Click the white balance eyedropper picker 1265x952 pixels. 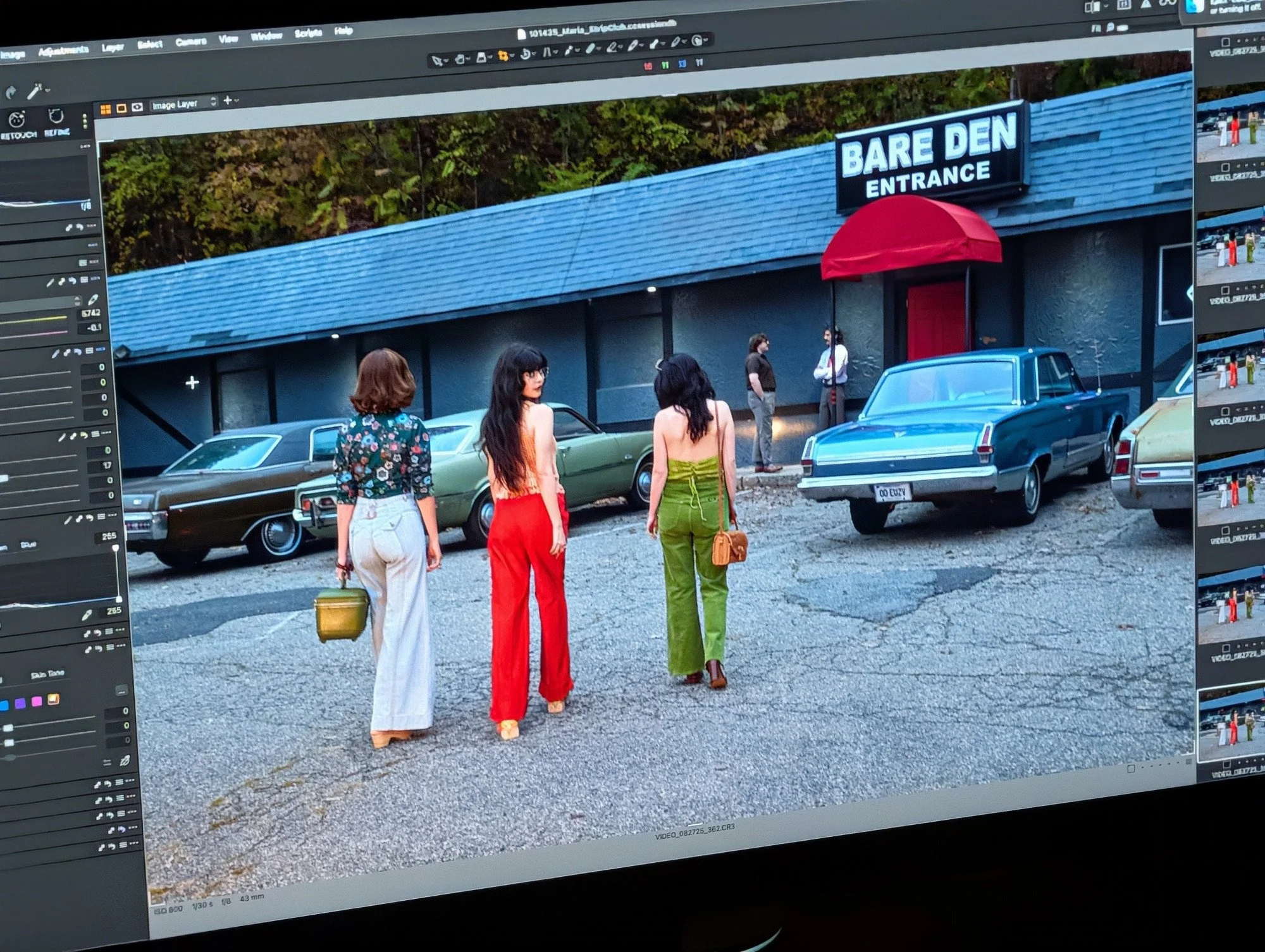(93, 300)
